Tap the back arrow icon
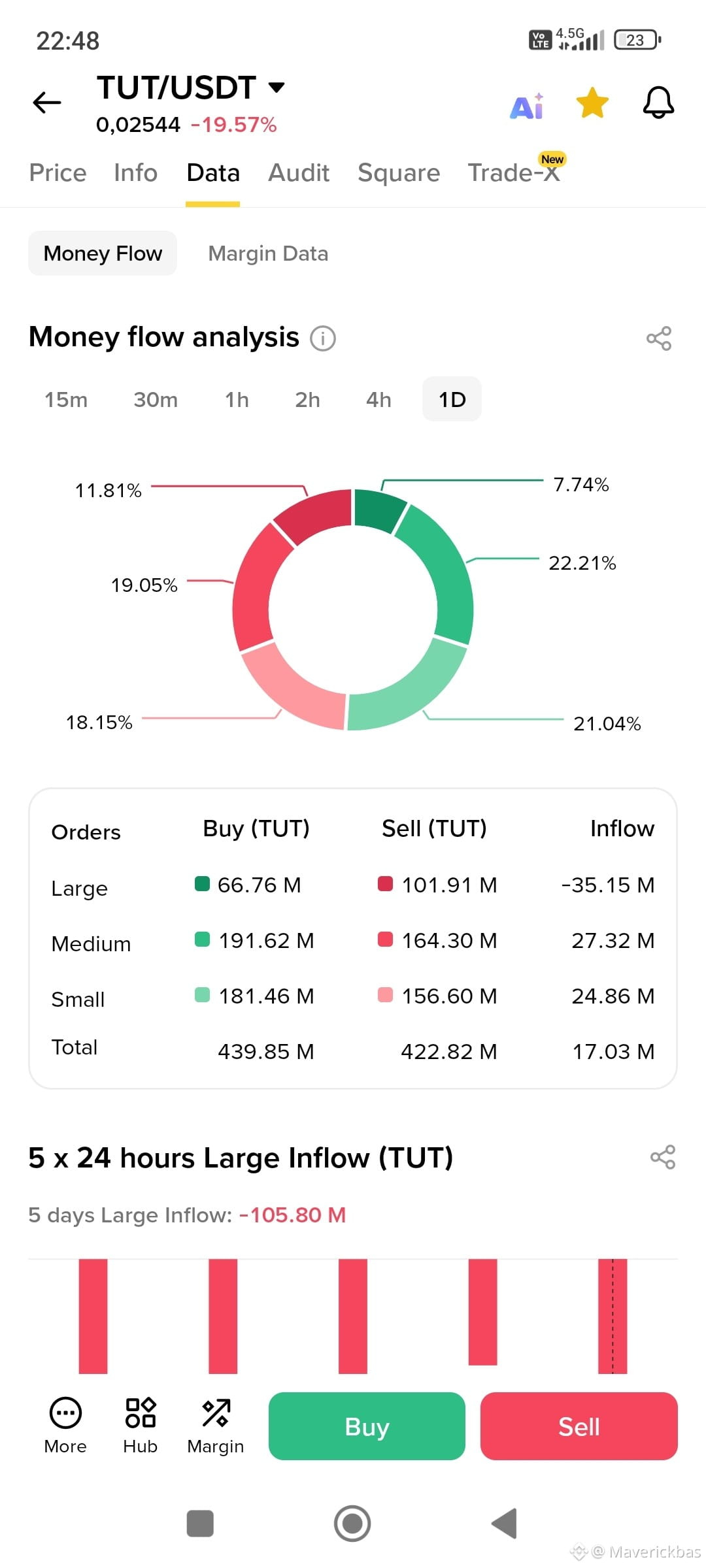The image size is (706, 1568). [x=47, y=103]
